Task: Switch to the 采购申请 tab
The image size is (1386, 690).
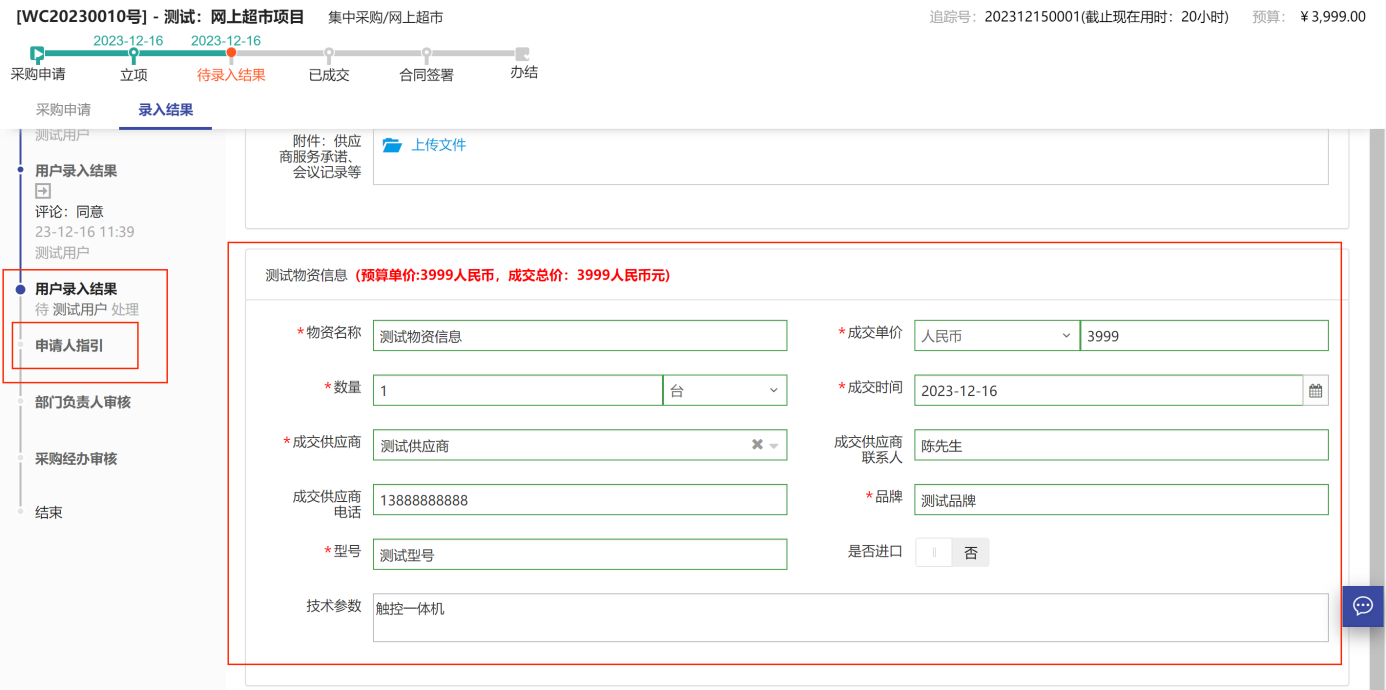Action: [x=63, y=110]
